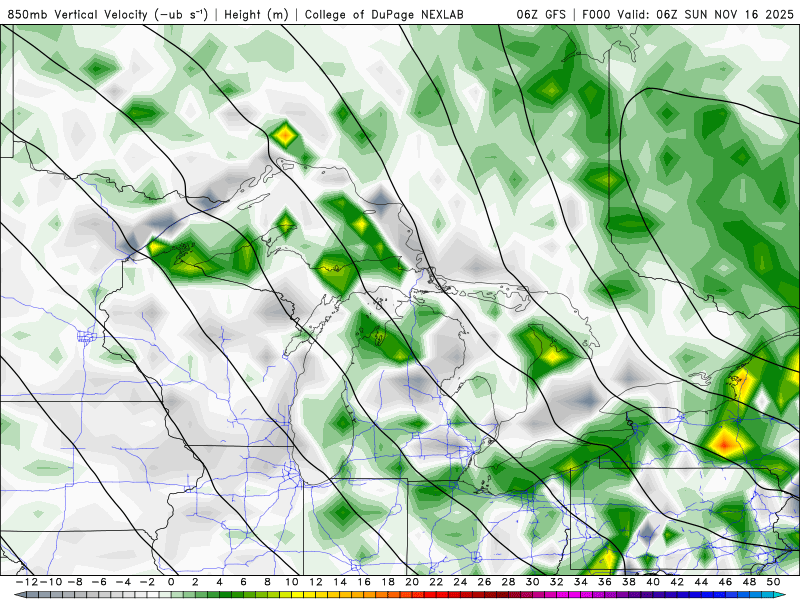This screenshot has width=800, height=600.
Task: Click the 50 label on the color scale
Action: coord(773,582)
